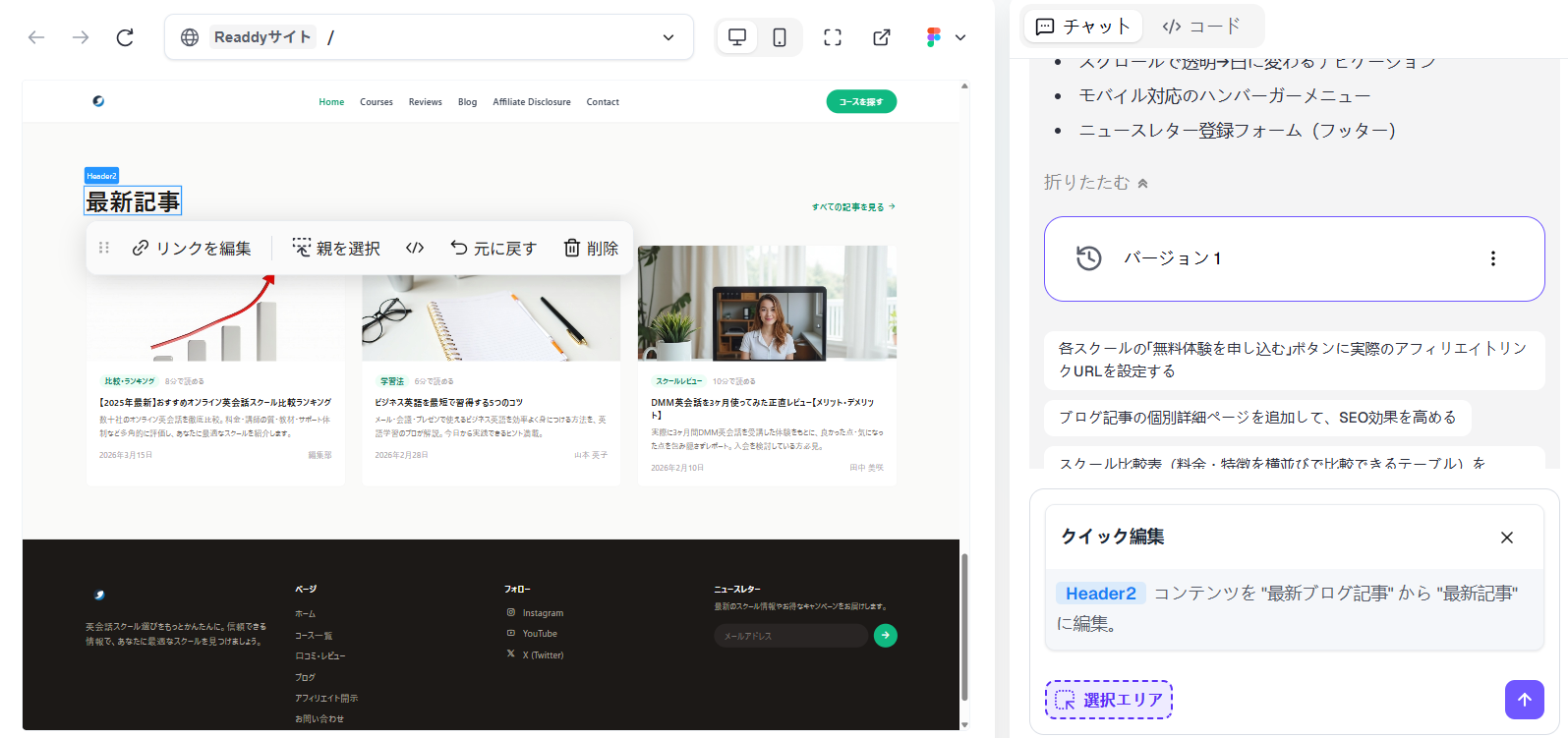
Task: Open Home in the site navigation
Action: point(331,102)
